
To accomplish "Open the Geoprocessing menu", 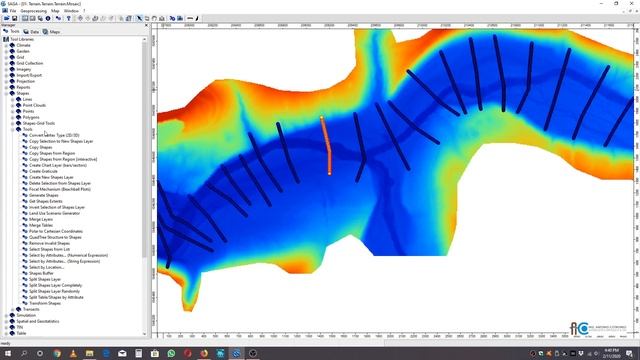I will [x=33, y=11].
